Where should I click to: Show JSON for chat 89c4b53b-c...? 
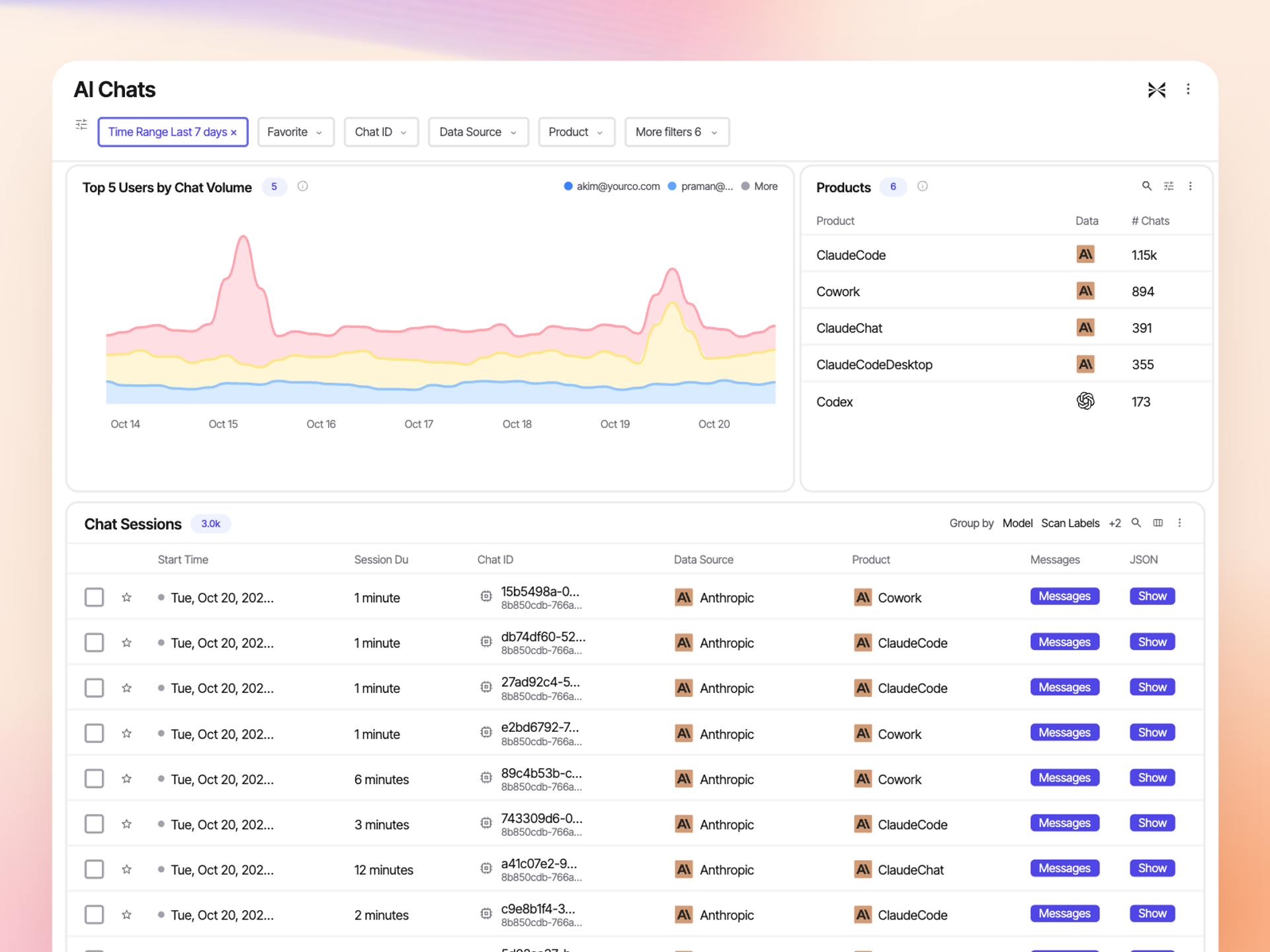click(1152, 778)
